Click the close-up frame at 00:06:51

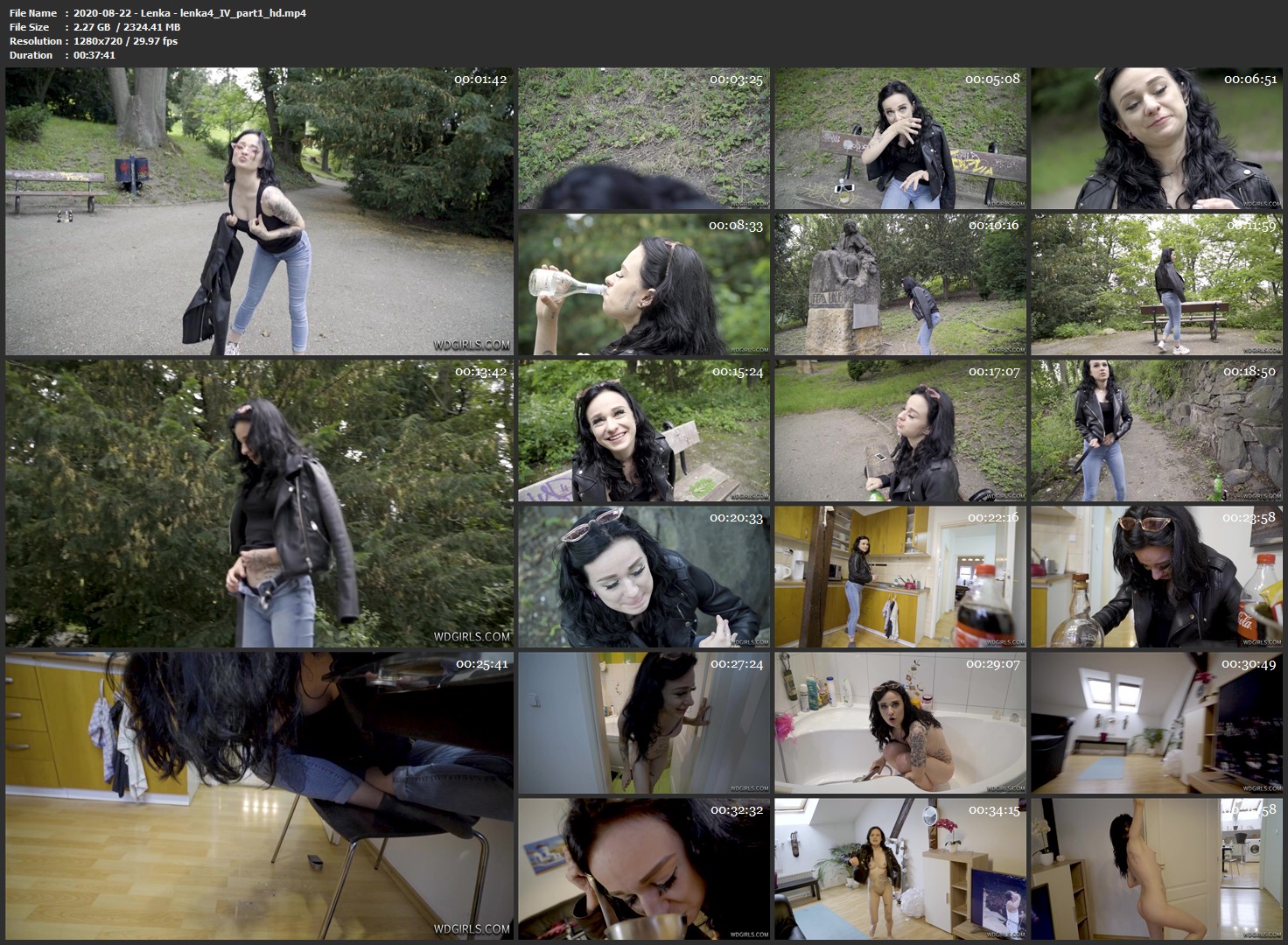point(1156,138)
